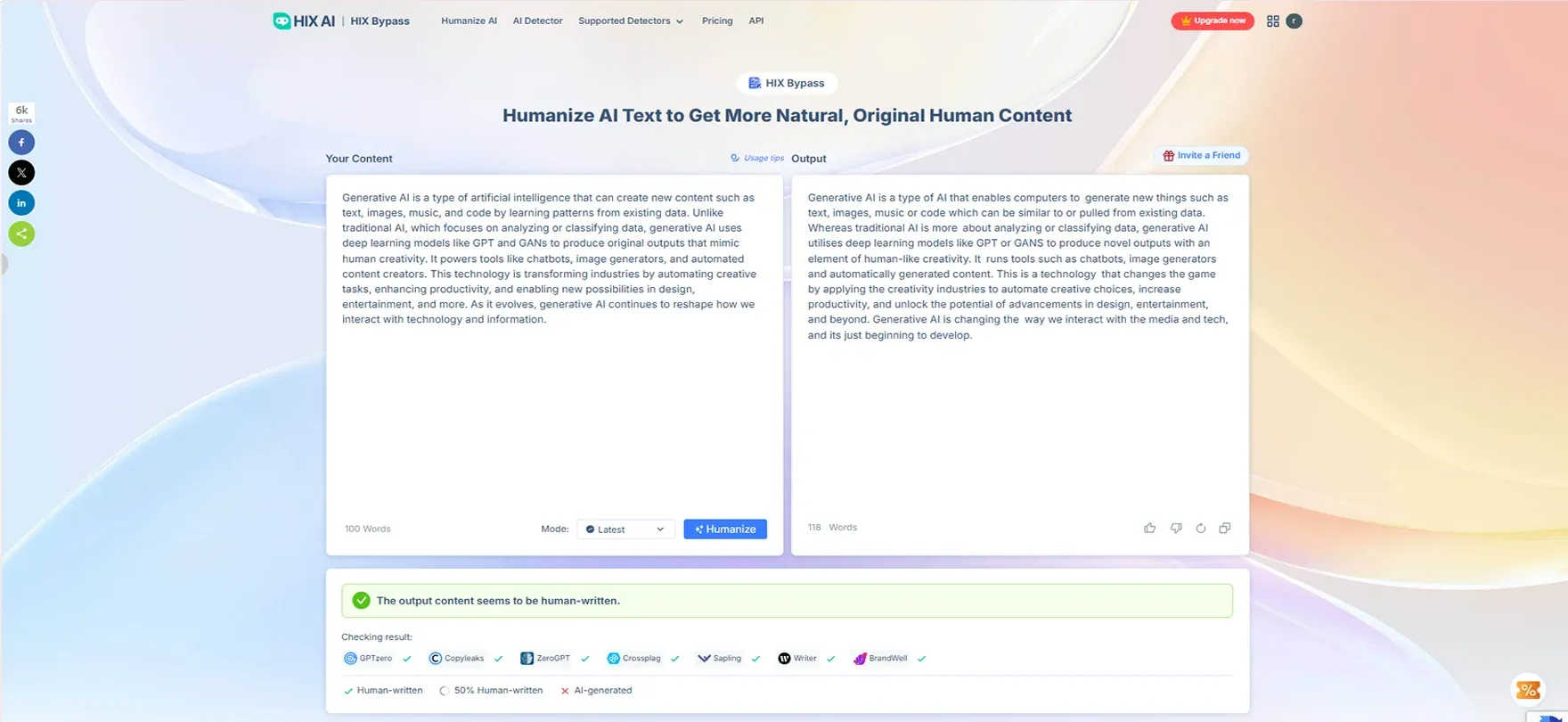The height and width of the screenshot is (722, 1568).
Task: Share page on LinkedIn
Action: tap(21, 203)
